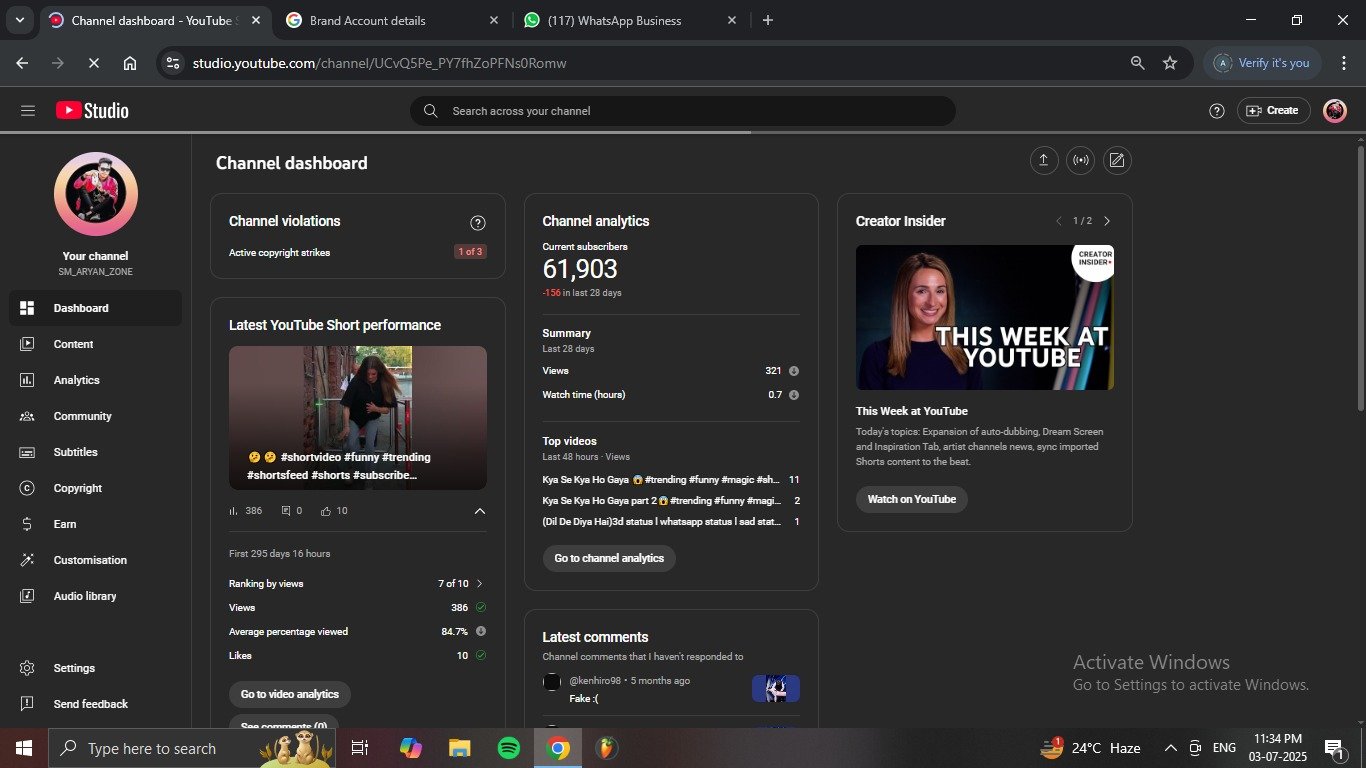Image resolution: width=1366 pixels, height=768 pixels.
Task: Click the This Week at YouTube thumbnail
Action: tap(985, 318)
